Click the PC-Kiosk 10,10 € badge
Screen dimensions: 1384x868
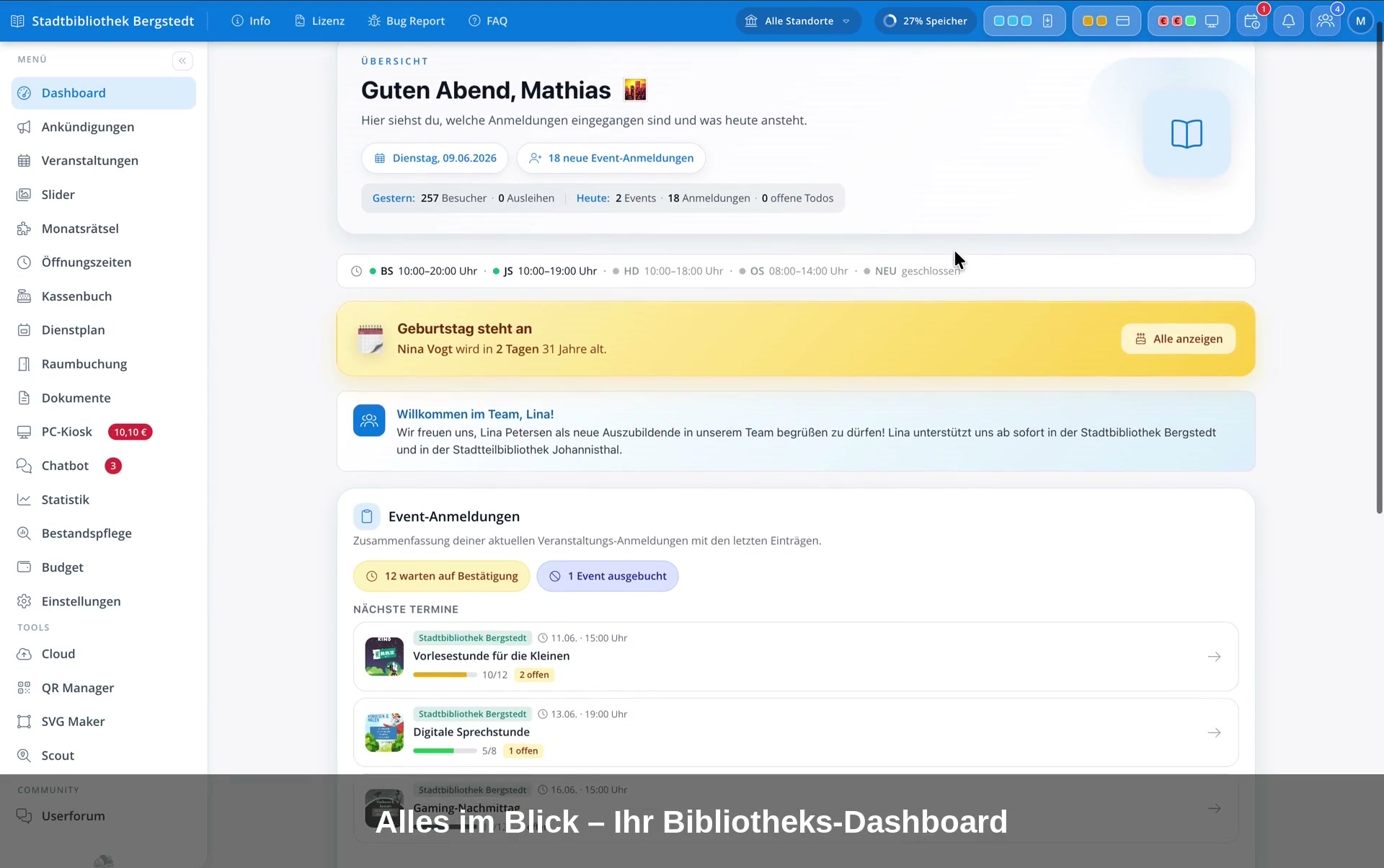[130, 432]
